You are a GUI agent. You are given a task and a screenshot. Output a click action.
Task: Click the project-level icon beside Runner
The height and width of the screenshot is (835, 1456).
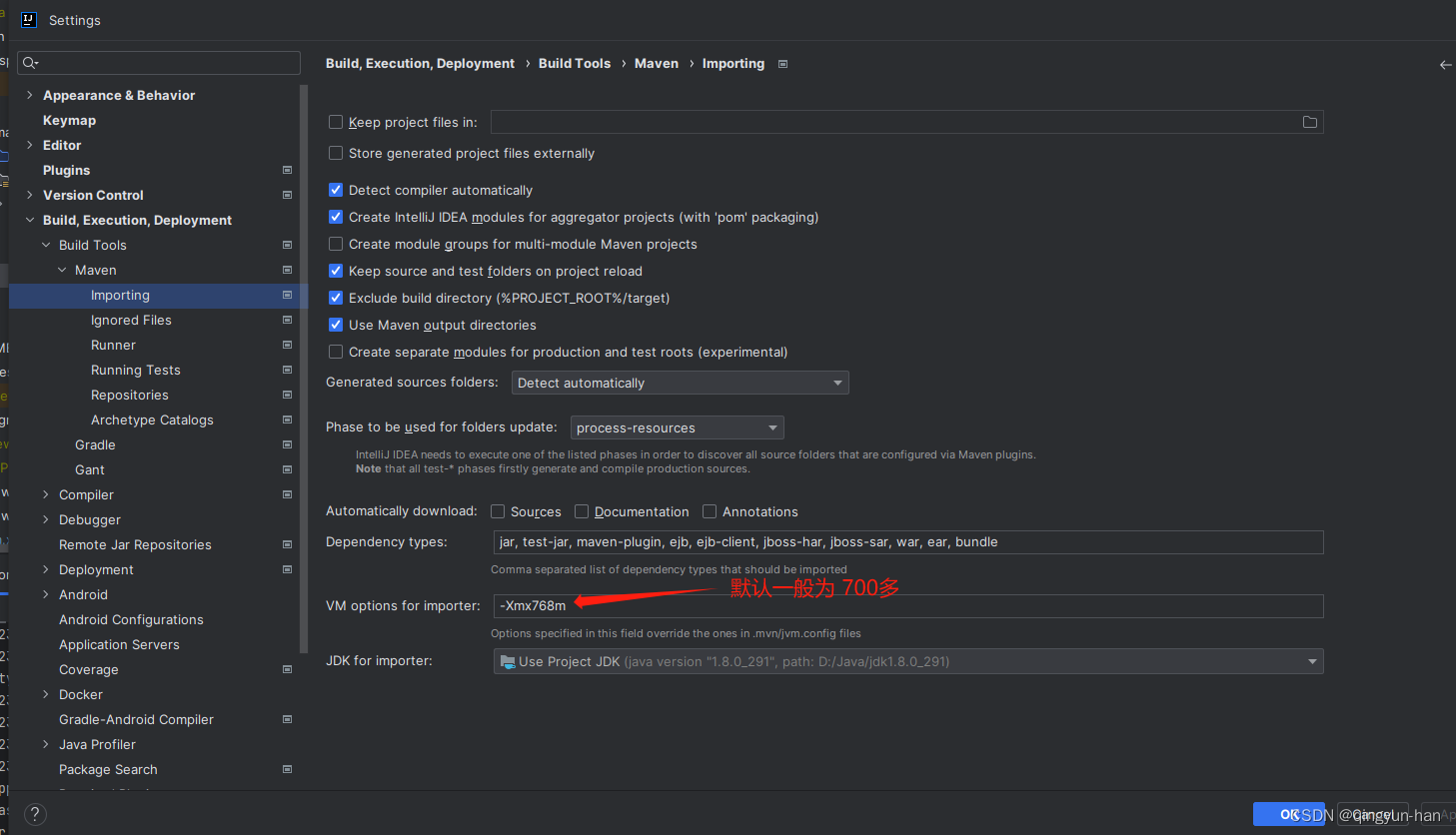(x=287, y=345)
